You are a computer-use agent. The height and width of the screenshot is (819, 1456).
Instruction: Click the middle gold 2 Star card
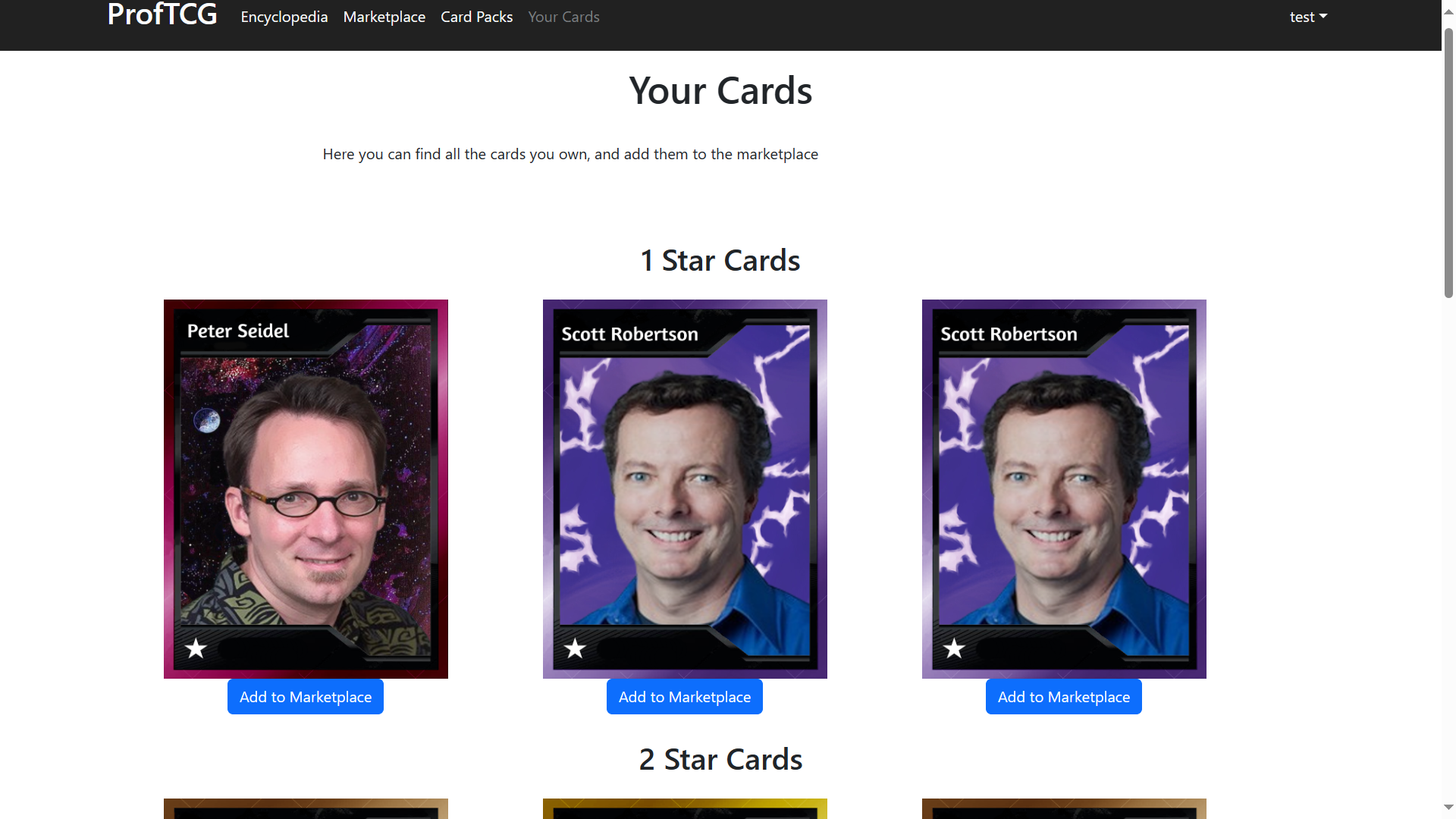(x=685, y=808)
